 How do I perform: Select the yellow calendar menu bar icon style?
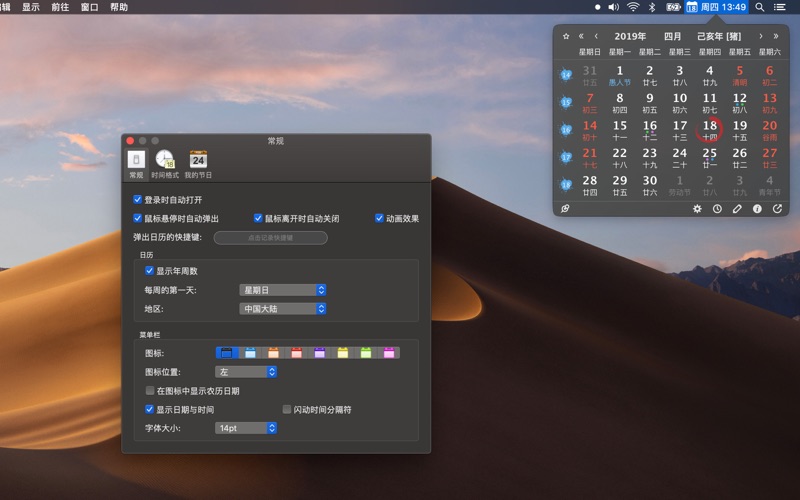click(343, 353)
